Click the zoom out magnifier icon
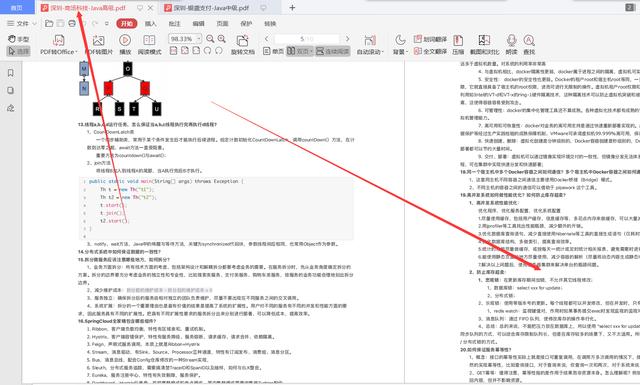Image resolution: width=640 pixels, height=385 pixels. [x=210, y=39]
